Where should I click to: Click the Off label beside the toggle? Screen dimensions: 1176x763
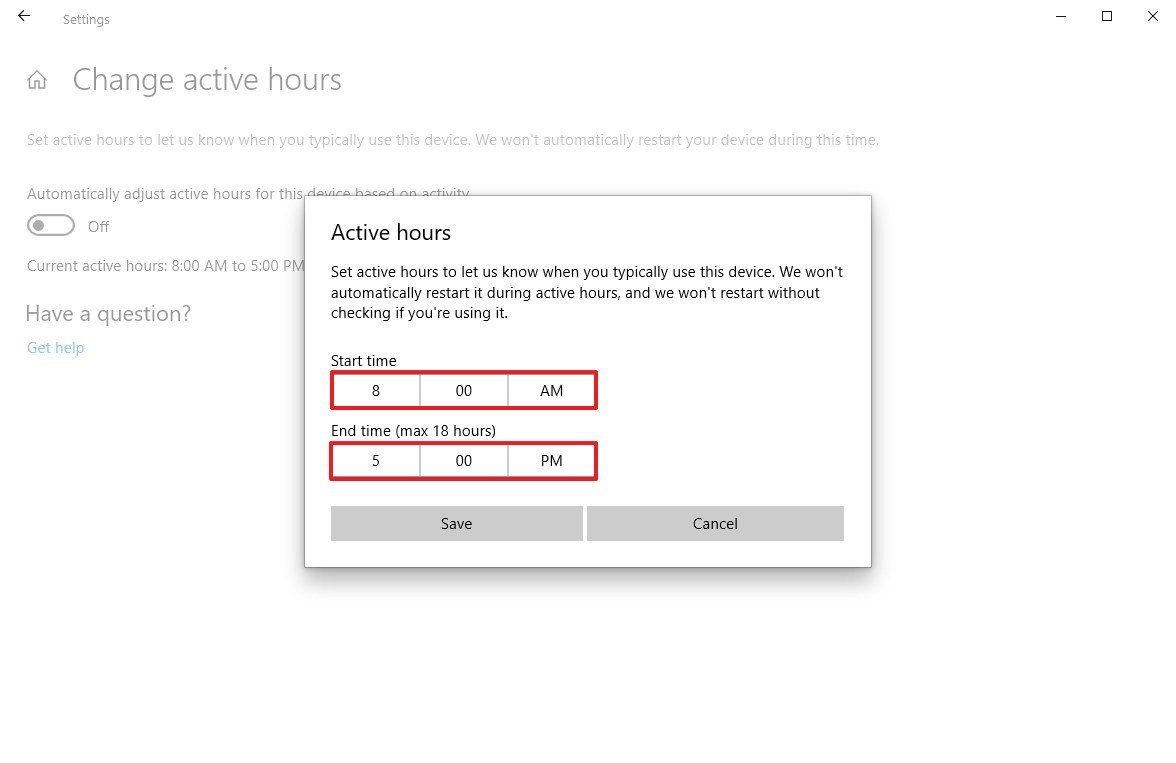coord(98,226)
